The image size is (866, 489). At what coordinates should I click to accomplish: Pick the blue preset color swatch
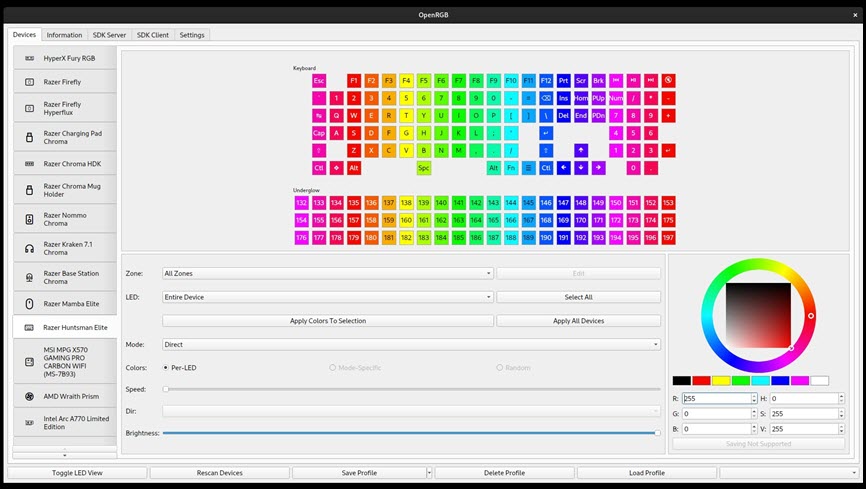point(780,381)
